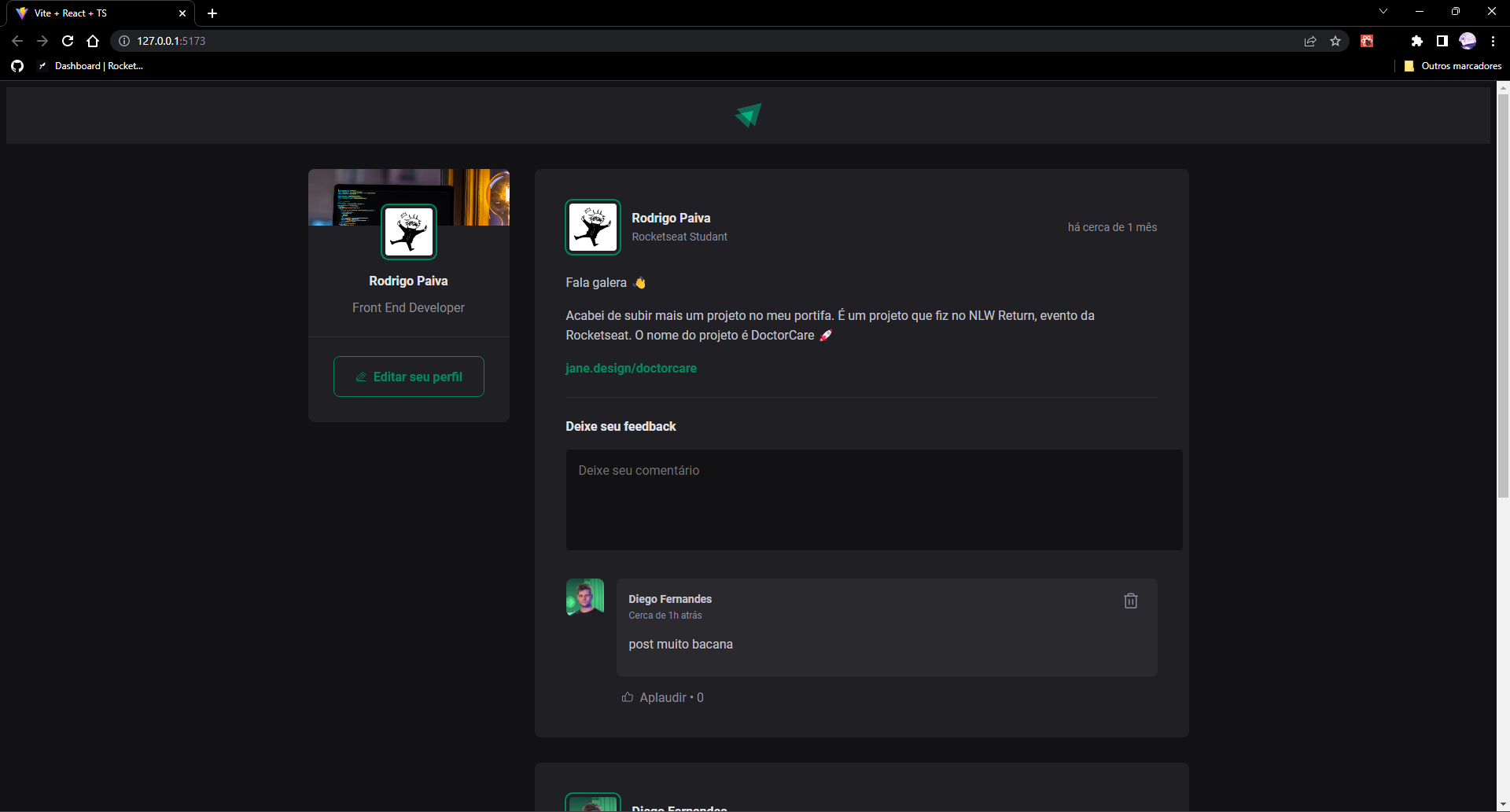Go back with browser back arrow
This screenshot has width=1510, height=812.
point(17,41)
